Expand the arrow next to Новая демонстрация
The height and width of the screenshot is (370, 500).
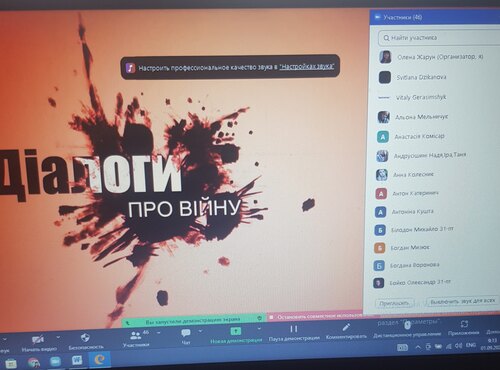click(259, 329)
